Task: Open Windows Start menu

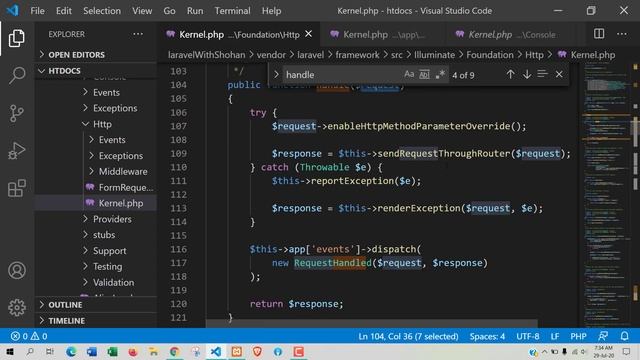Action: point(9,352)
